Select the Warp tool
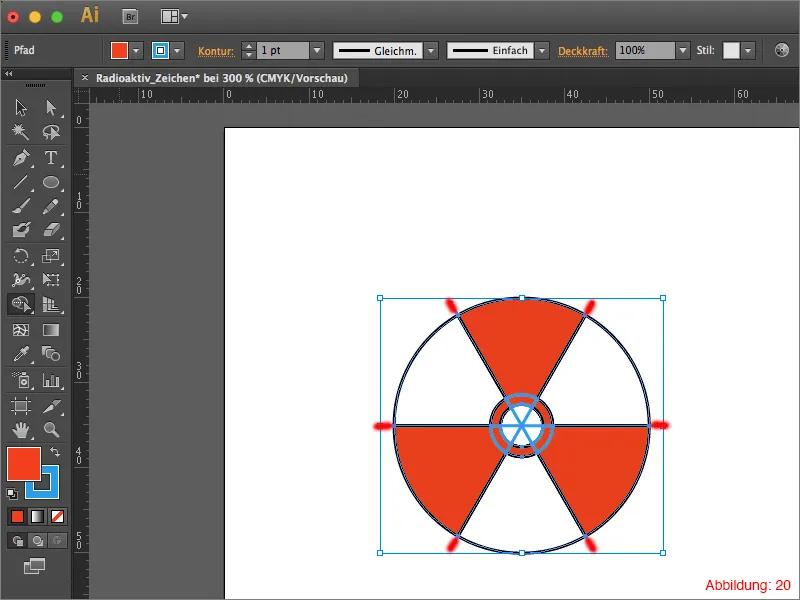 pos(21,279)
